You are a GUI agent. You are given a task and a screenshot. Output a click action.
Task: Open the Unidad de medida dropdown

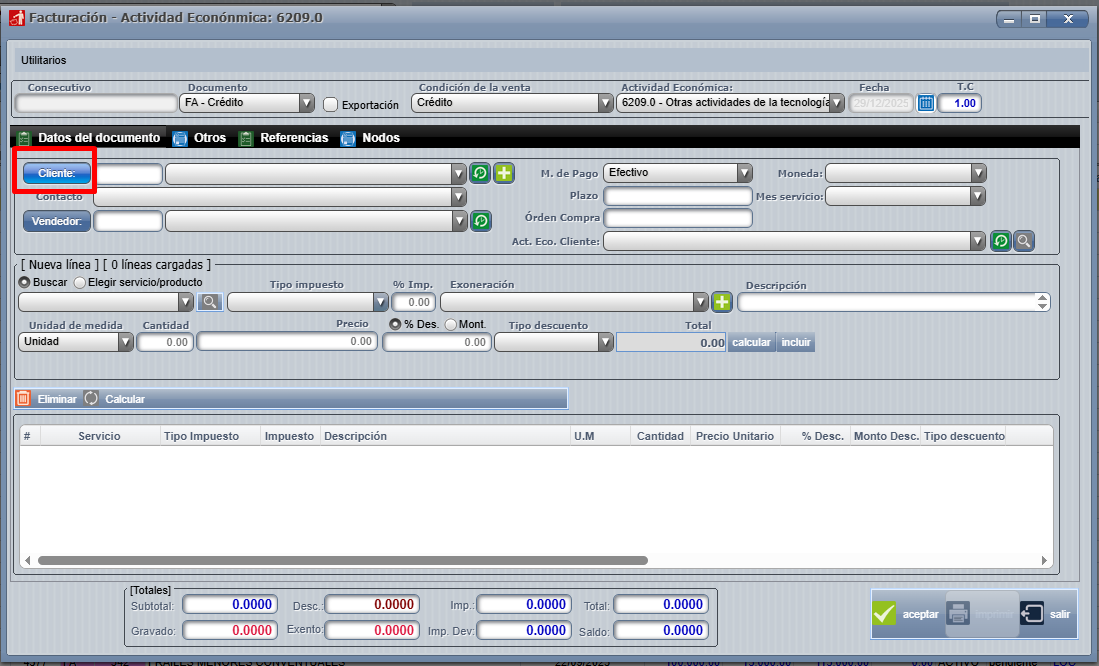pyautogui.click(x=125, y=342)
